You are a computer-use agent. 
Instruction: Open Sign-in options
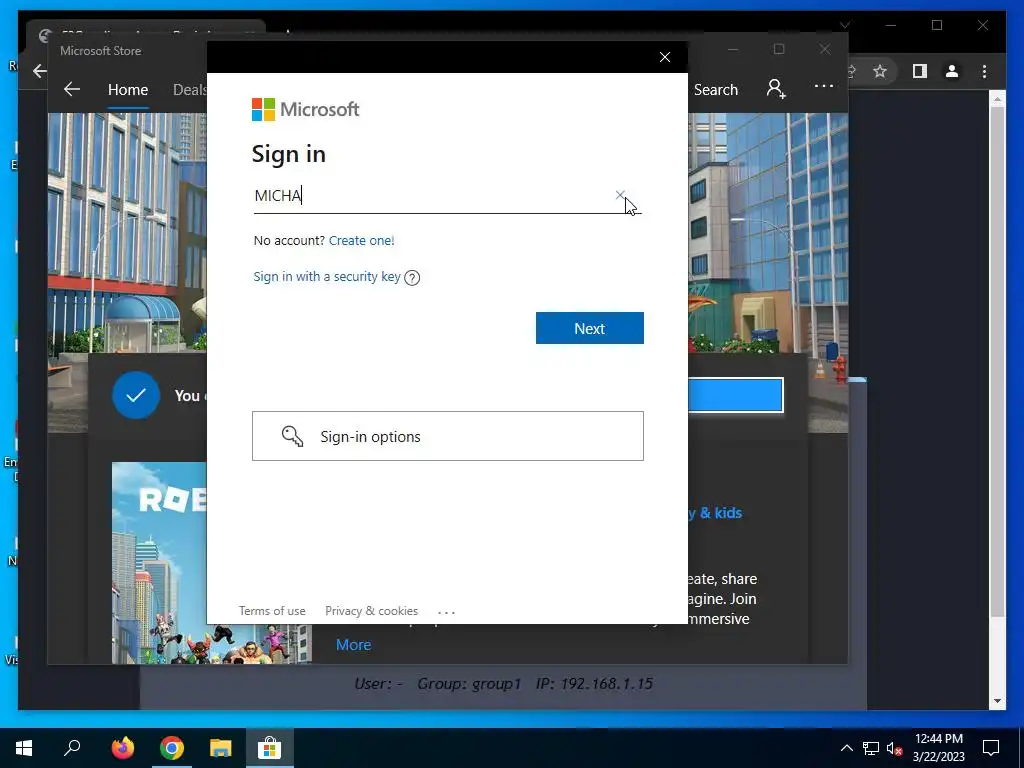click(448, 436)
